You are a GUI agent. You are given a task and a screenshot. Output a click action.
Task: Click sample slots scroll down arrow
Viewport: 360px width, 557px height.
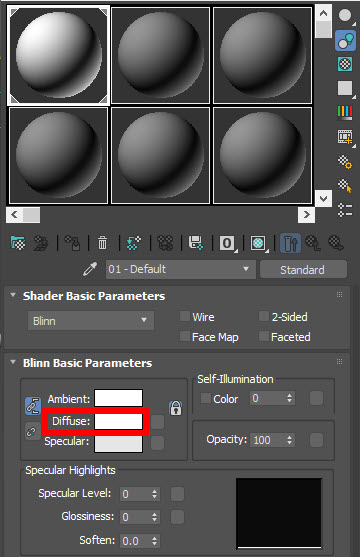pos(323,198)
